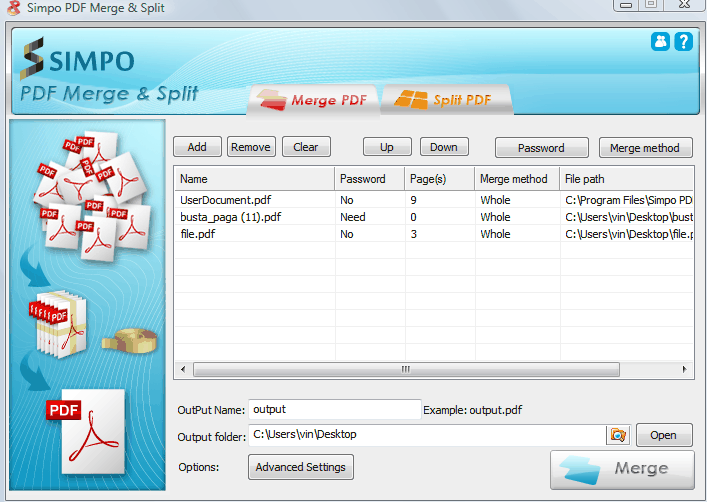This screenshot has width=707, height=502.
Task: Click the Add button
Action: [197, 147]
